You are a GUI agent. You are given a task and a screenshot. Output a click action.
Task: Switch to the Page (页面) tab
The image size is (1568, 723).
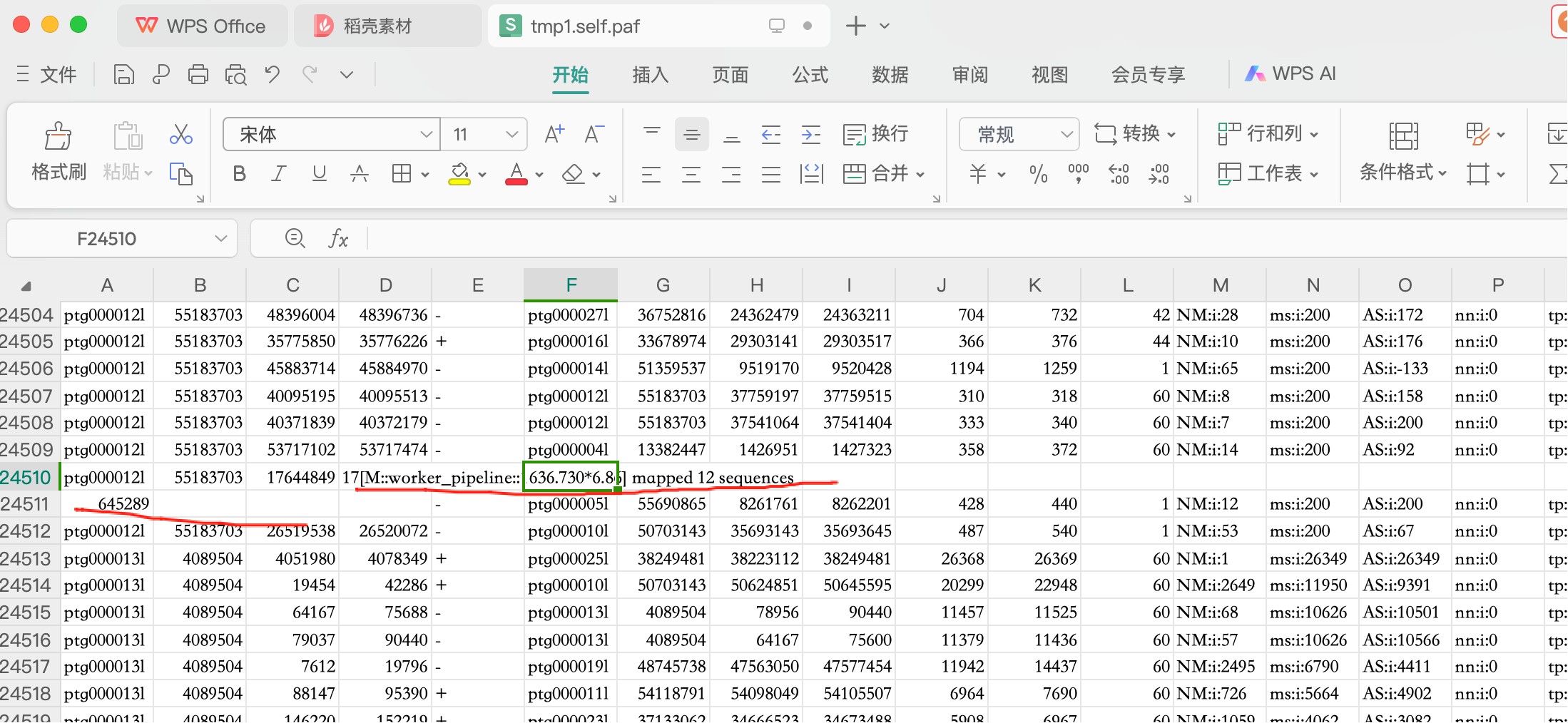coord(730,74)
